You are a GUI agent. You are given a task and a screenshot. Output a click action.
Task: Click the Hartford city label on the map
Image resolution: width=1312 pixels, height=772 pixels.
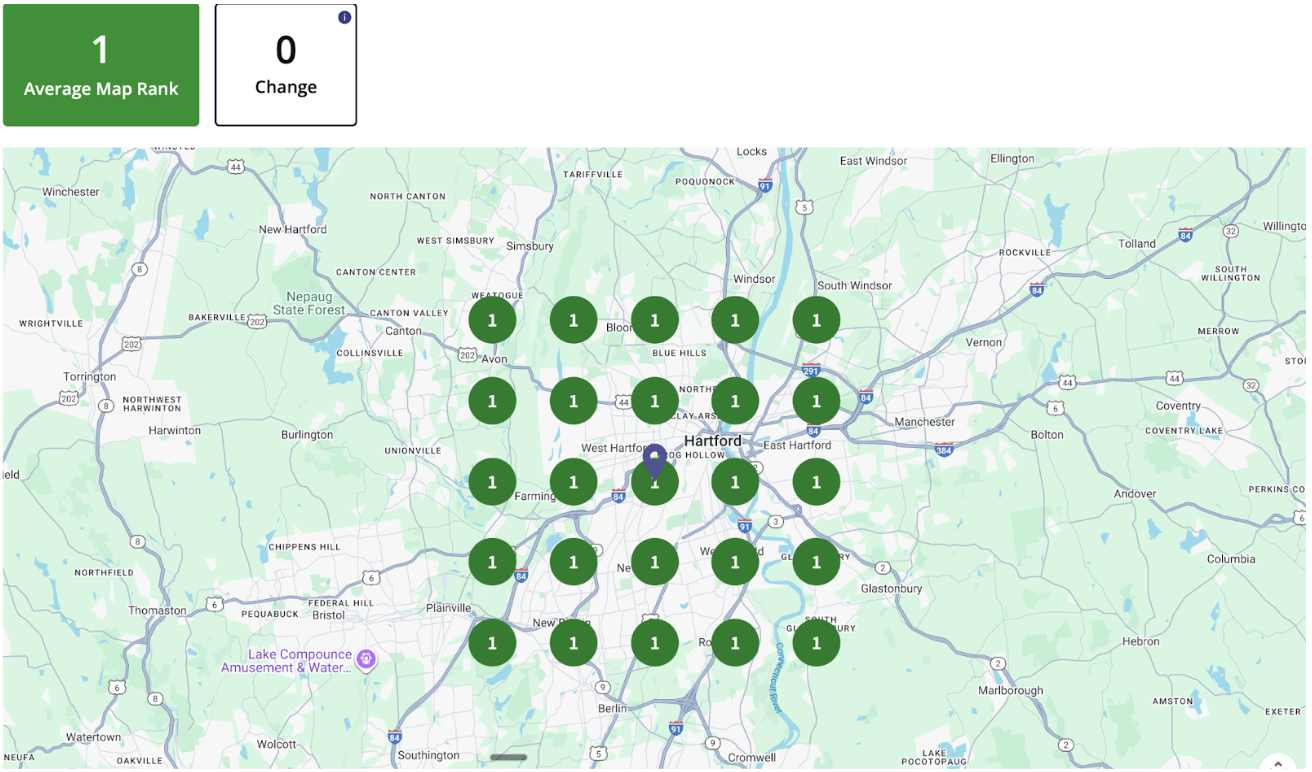(712, 440)
